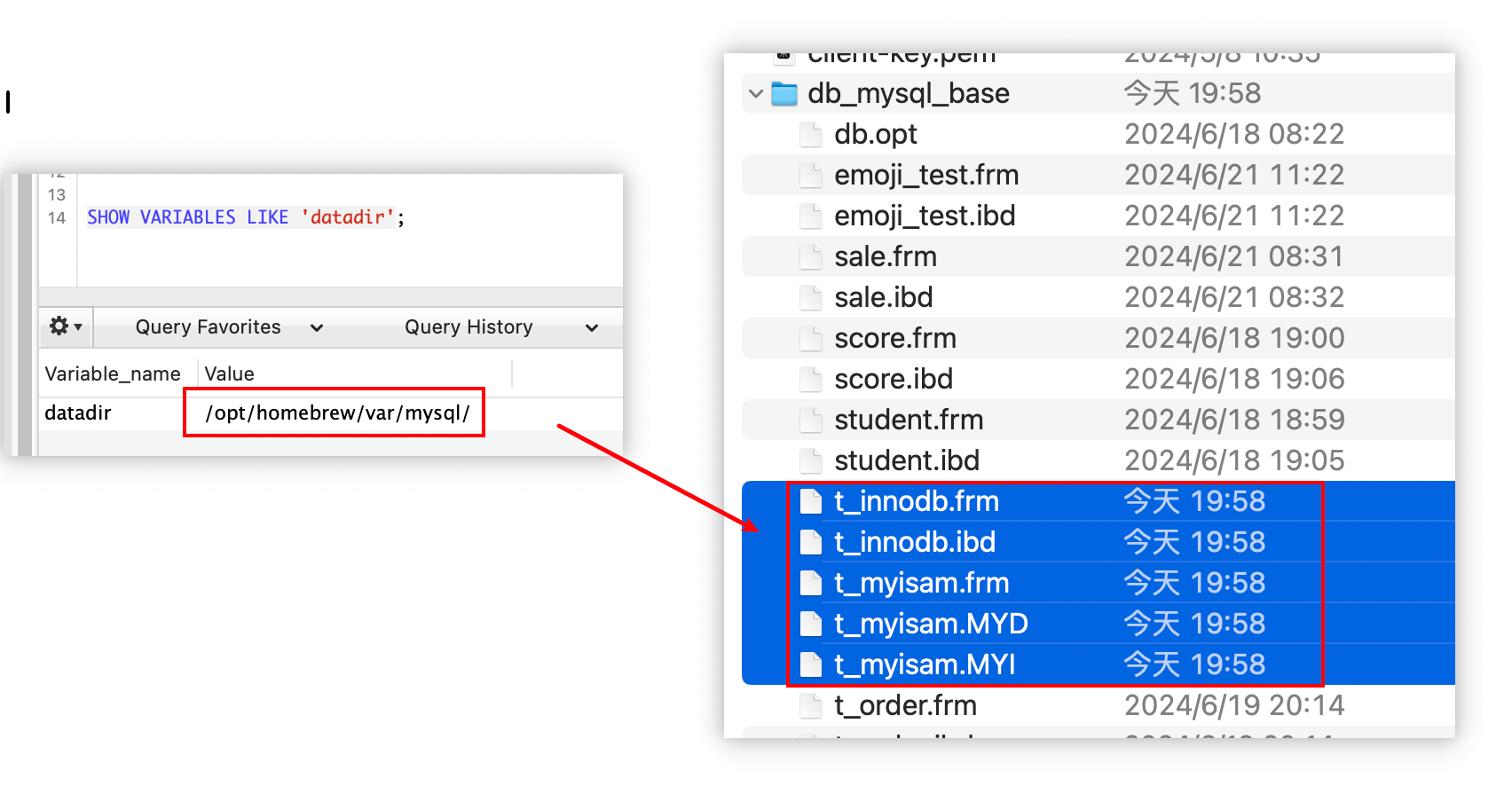
Task: Click the t_myisam.frm file icon
Action: (x=810, y=583)
